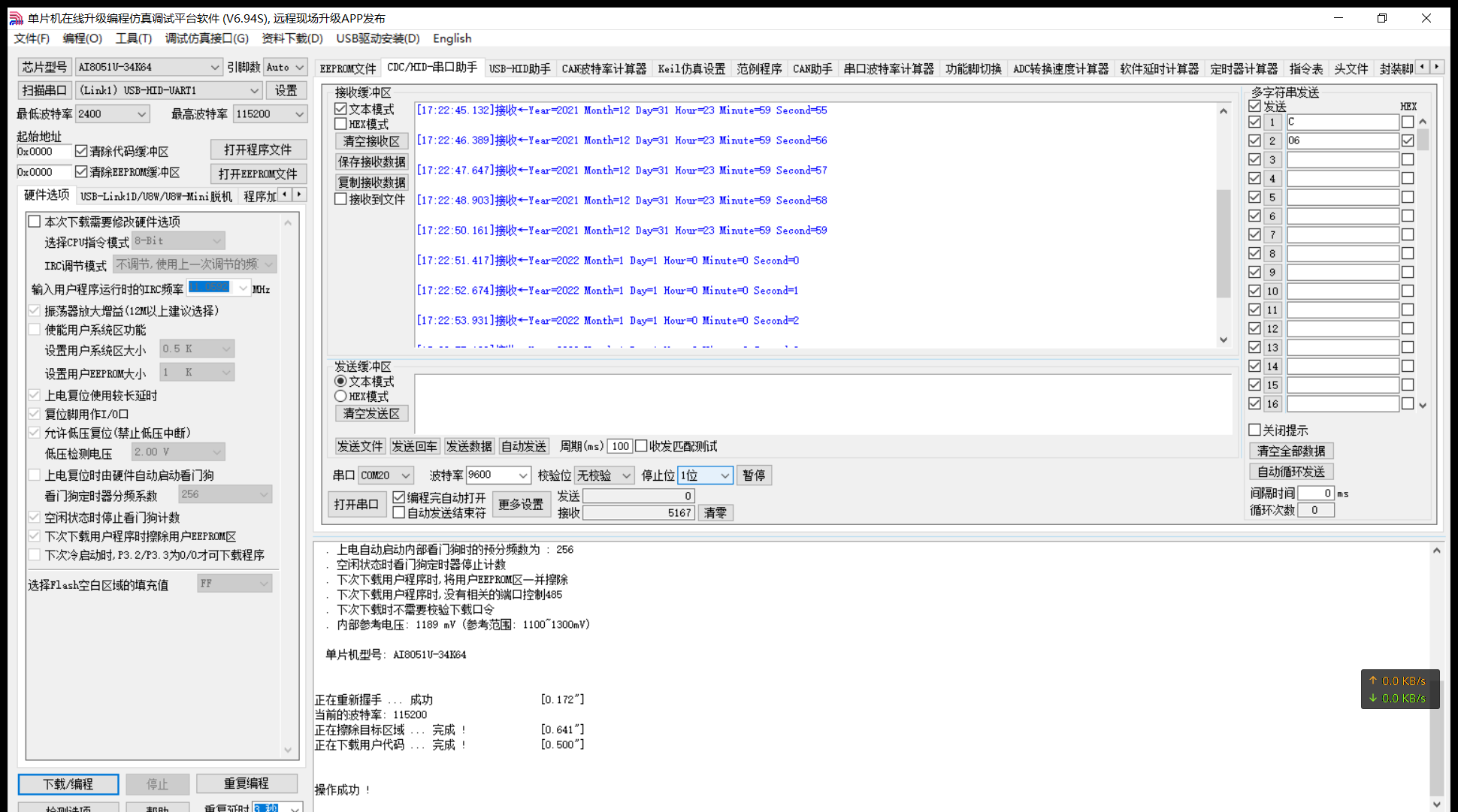Open the stop bits 1位 dropdown

(724, 475)
